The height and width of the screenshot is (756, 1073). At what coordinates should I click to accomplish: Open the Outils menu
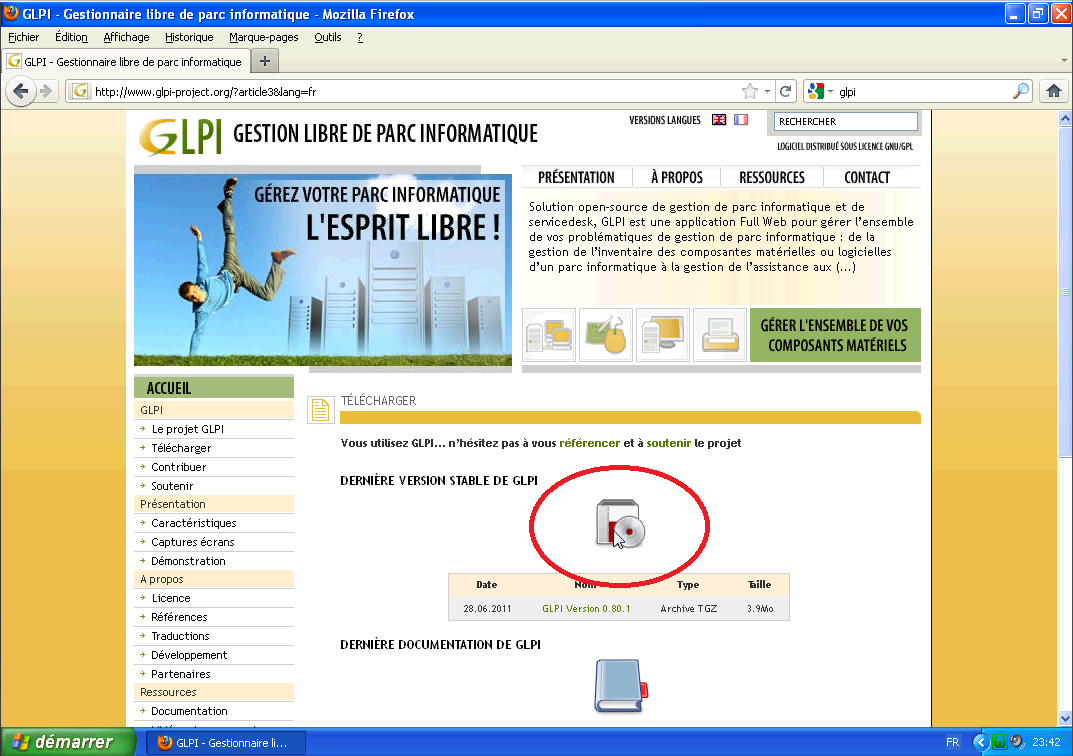pos(328,37)
